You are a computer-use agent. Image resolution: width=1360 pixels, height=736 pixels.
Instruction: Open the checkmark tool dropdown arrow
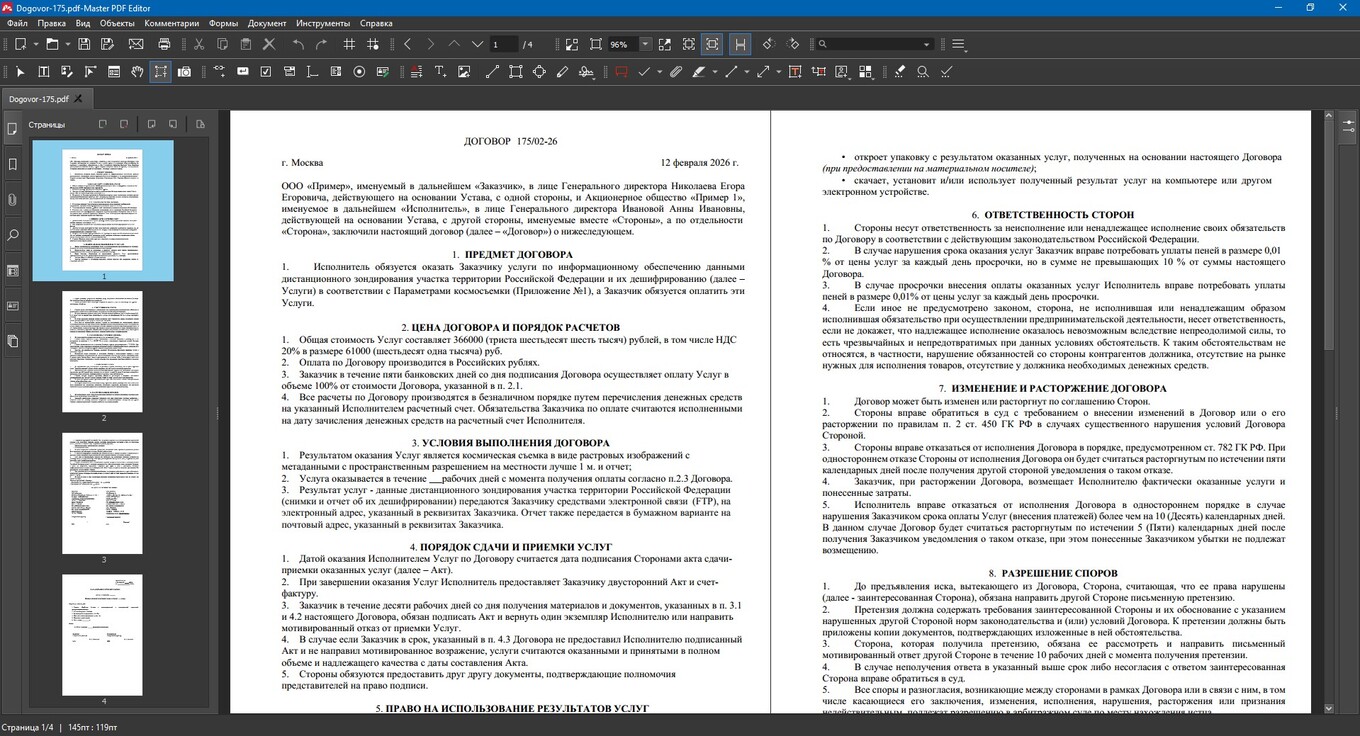[660, 72]
